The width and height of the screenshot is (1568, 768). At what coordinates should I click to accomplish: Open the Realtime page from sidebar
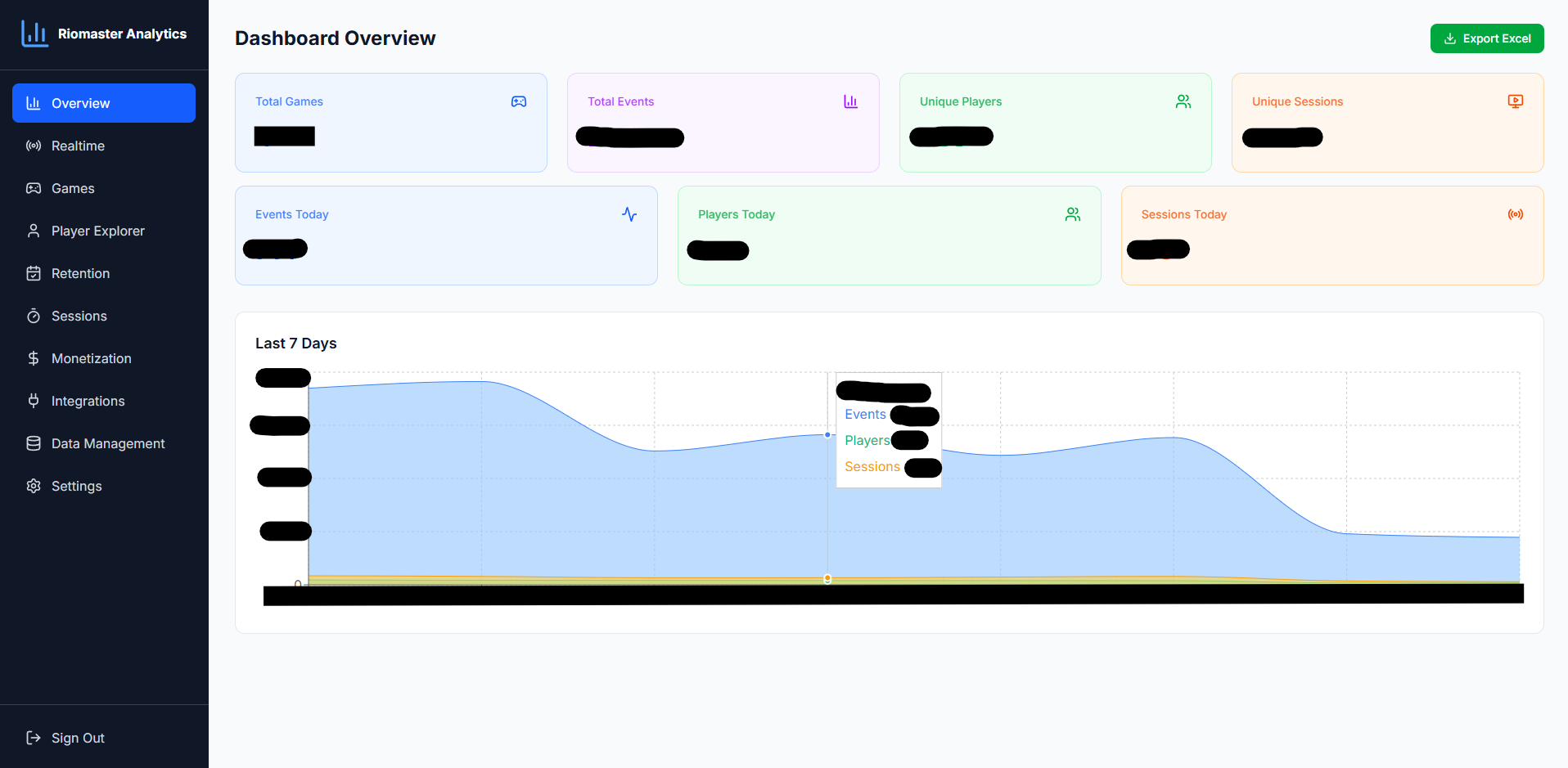coord(78,146)
